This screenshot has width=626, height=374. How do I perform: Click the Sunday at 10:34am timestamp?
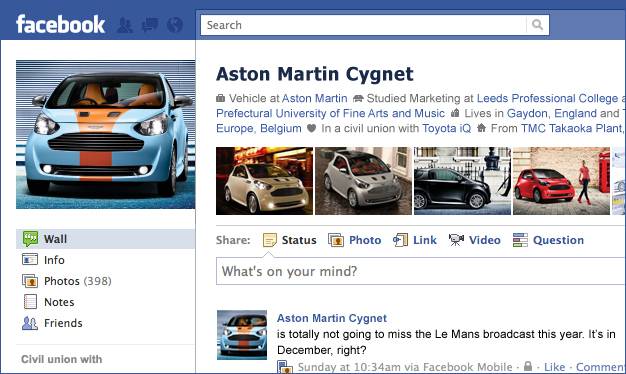(x=357, y=367)
